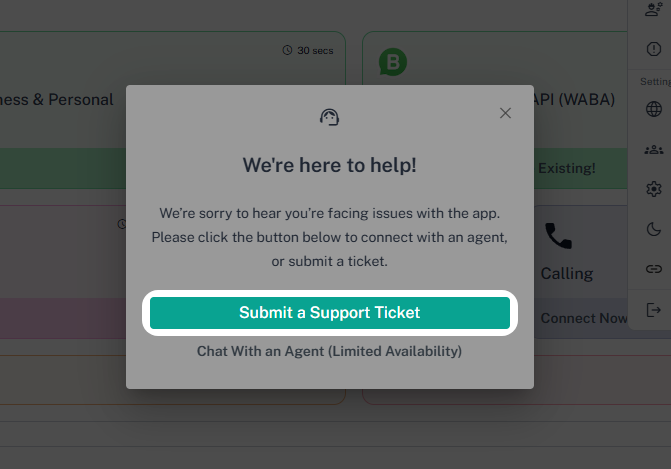Click the API (WABA) card title
The image size is (671, 469).
point(578,100)
